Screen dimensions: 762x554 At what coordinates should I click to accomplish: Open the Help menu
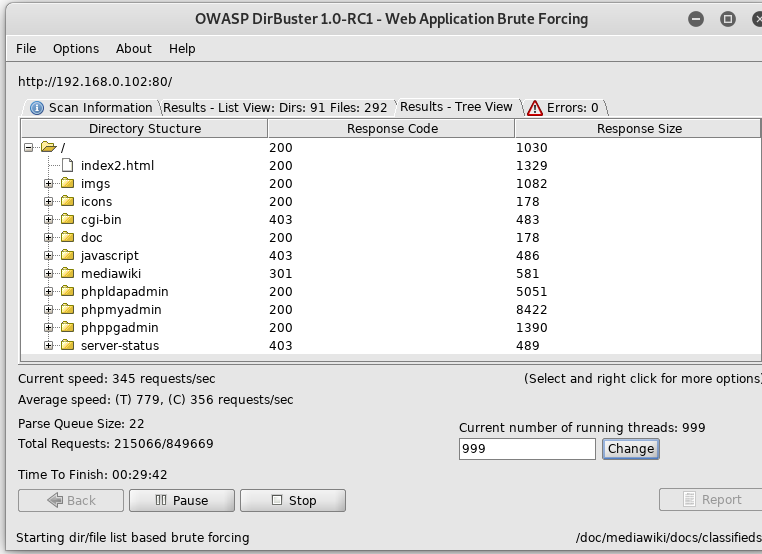[x=182, y=49]
